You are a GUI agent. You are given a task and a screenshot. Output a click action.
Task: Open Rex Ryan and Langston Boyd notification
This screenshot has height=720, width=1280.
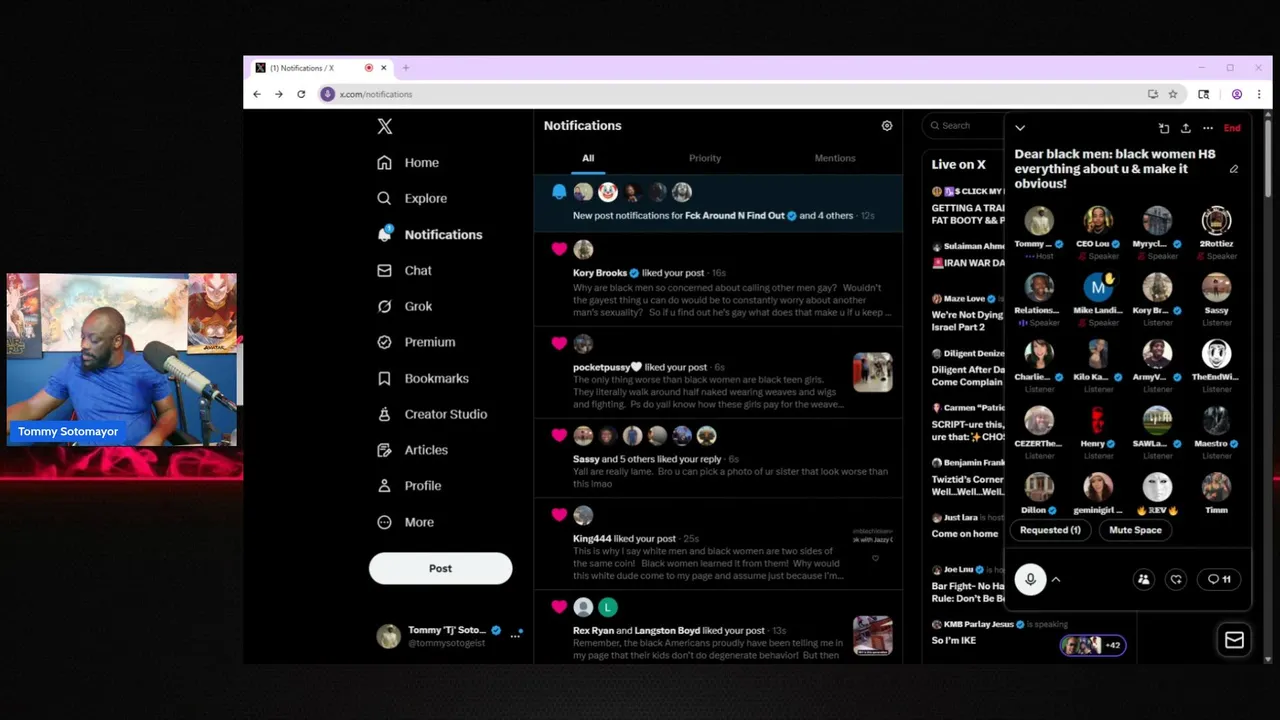click(x=718, y=627)
